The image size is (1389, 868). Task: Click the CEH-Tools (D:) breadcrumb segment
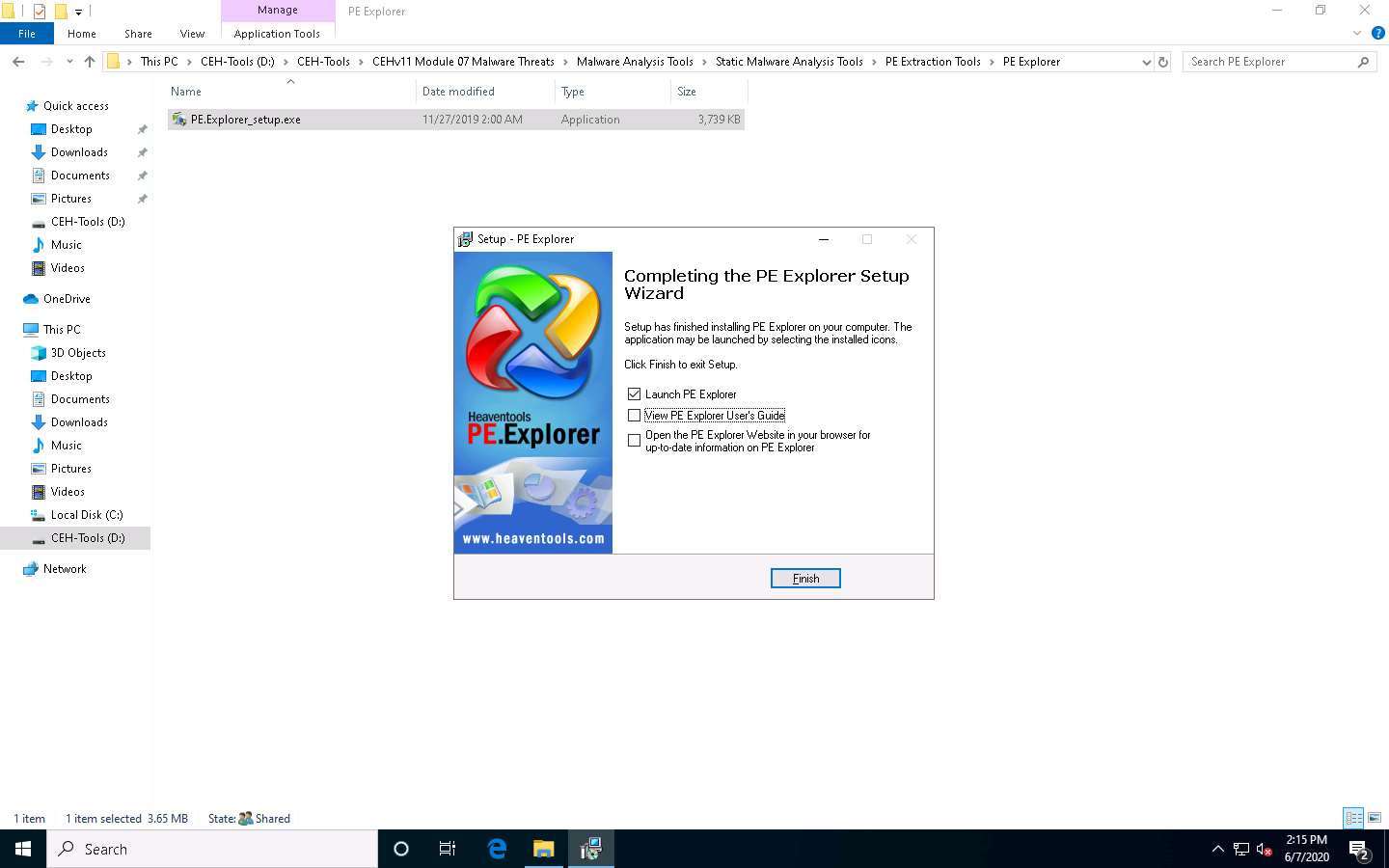tap(237, 62)
